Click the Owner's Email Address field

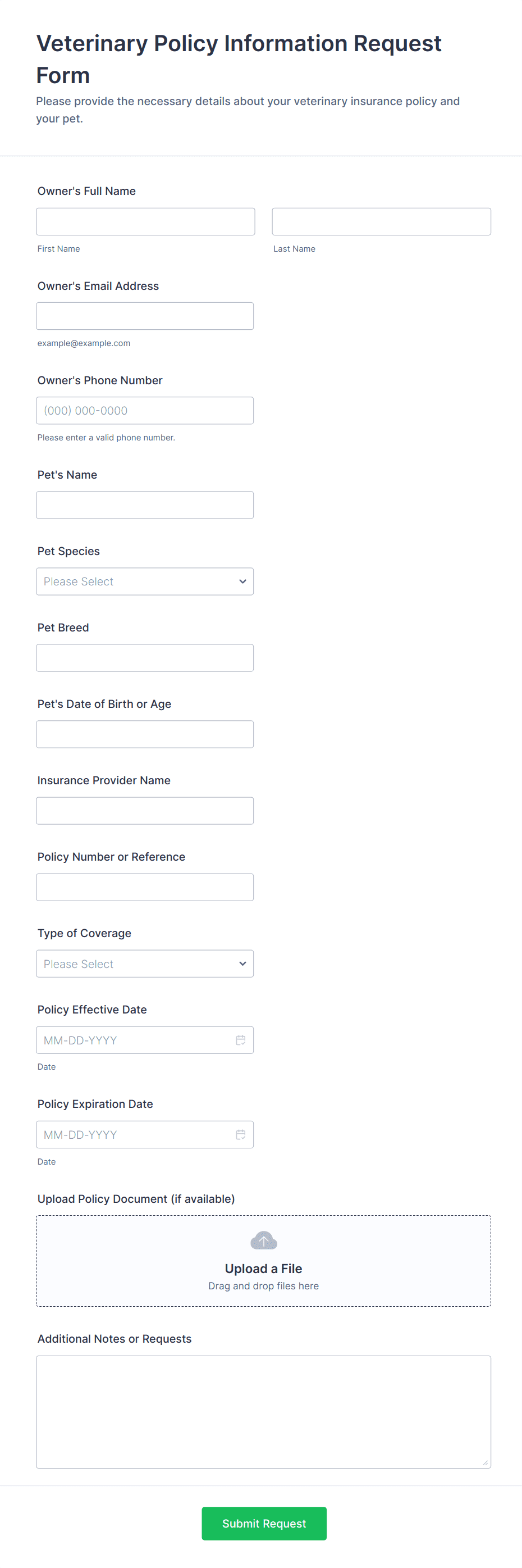tap(144, 316)
